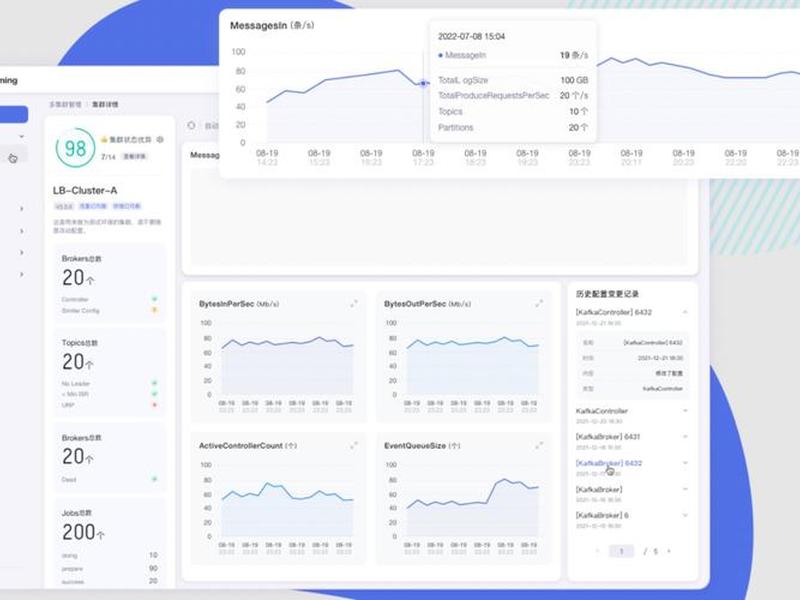800x600 pixels.
Task: Collapse the [KafkaController] 6432 history record
Action: coord(685,312)
